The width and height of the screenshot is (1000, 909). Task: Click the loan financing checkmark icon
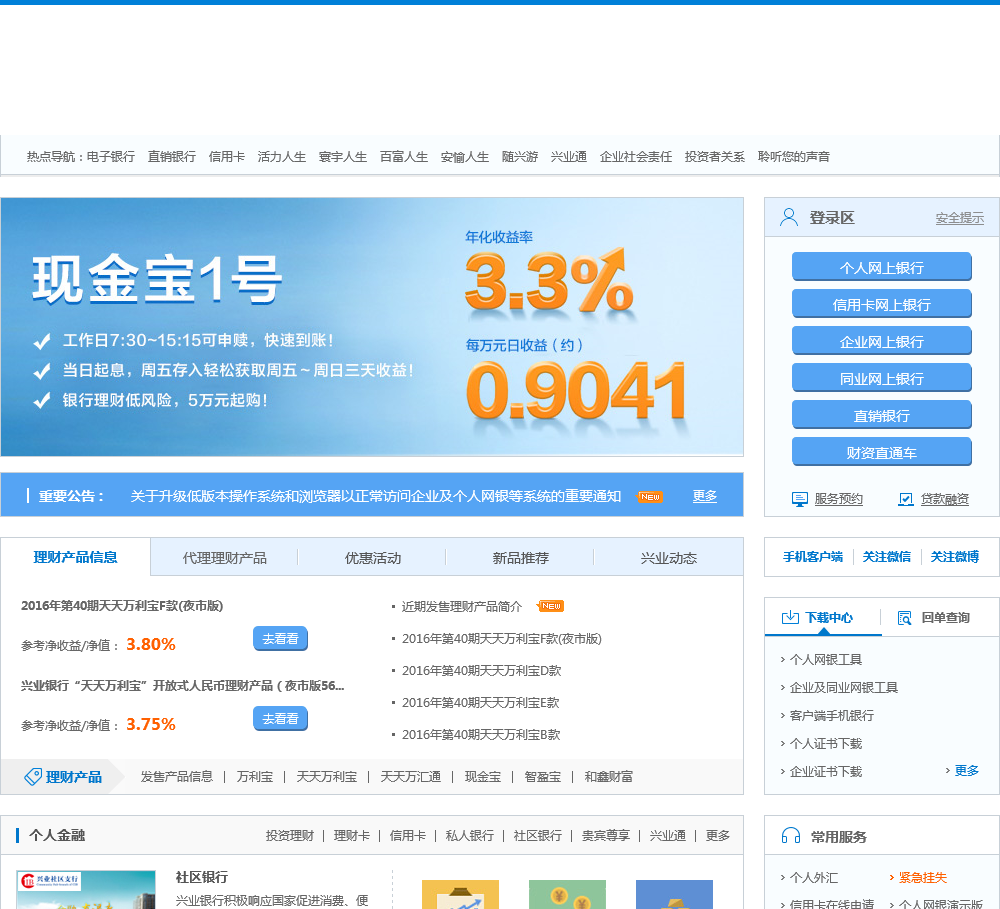tap(906, 499)
